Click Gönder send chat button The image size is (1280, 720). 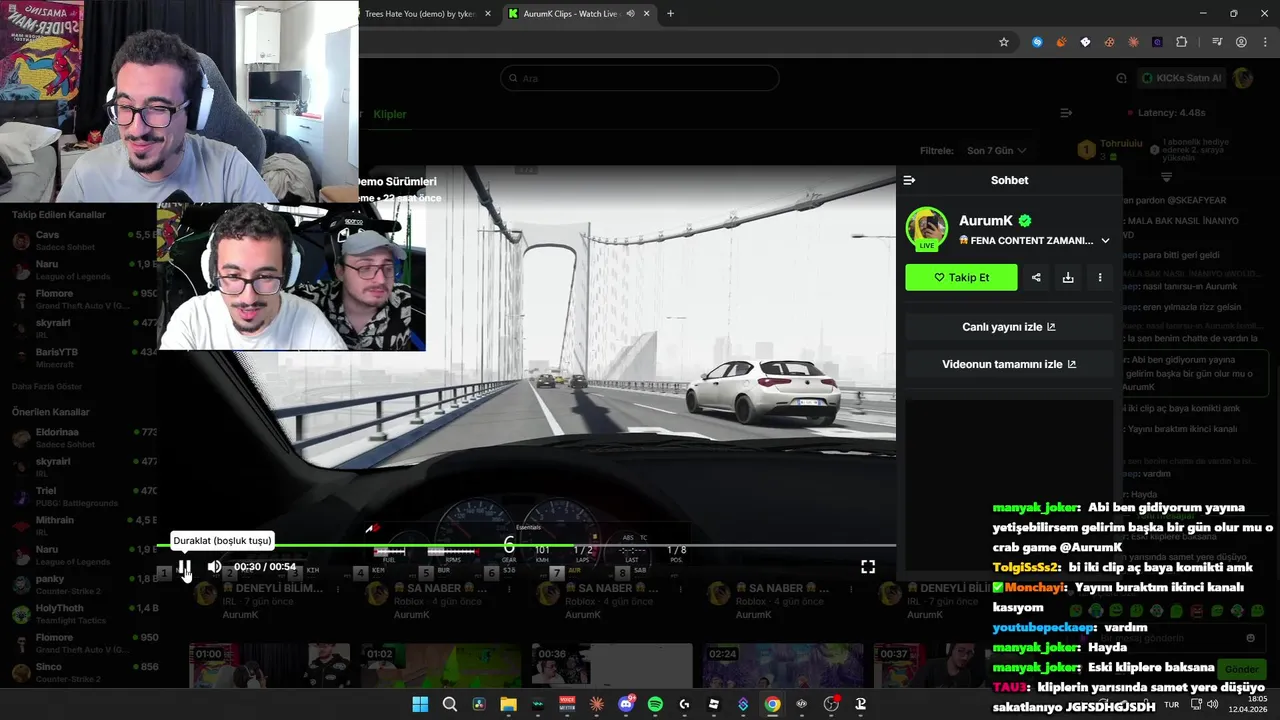point(1241,669)
